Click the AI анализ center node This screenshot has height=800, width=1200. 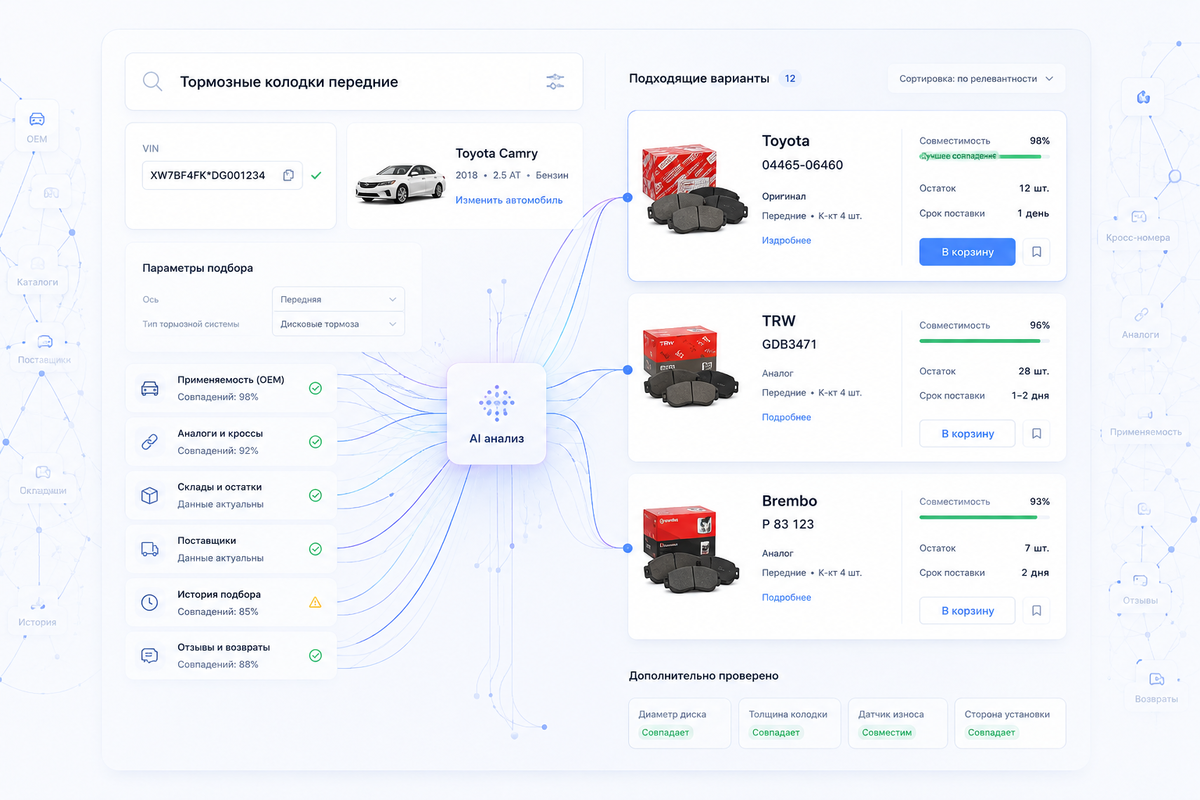496,413
